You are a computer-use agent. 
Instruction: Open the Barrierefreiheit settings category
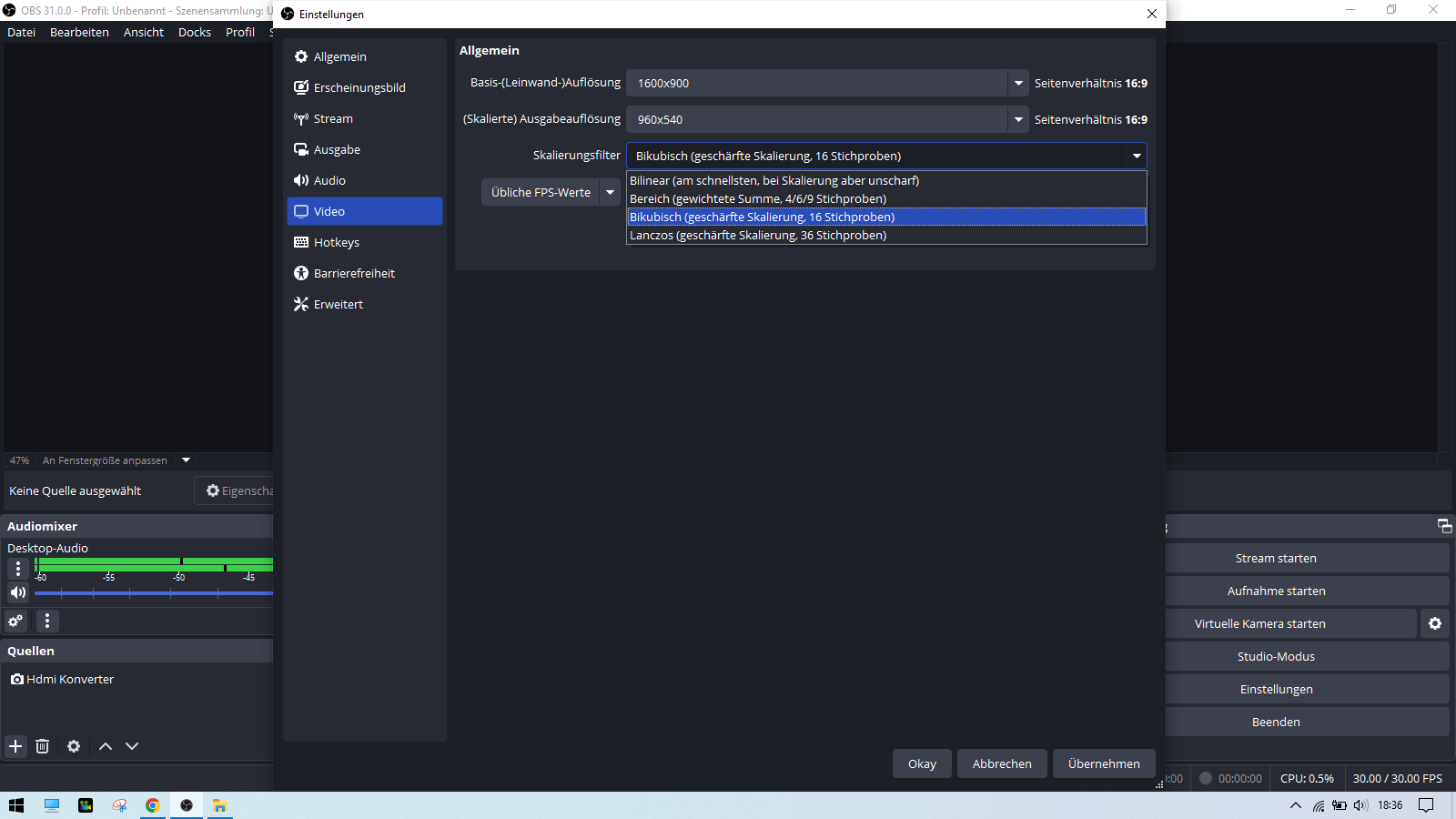364,273
